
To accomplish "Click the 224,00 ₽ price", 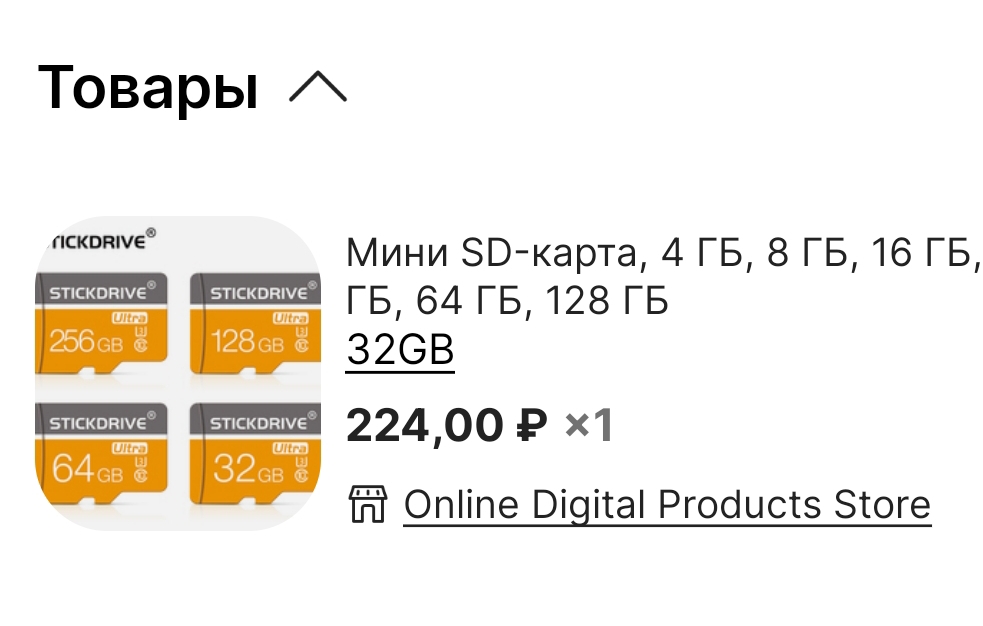I will (447, 425).
